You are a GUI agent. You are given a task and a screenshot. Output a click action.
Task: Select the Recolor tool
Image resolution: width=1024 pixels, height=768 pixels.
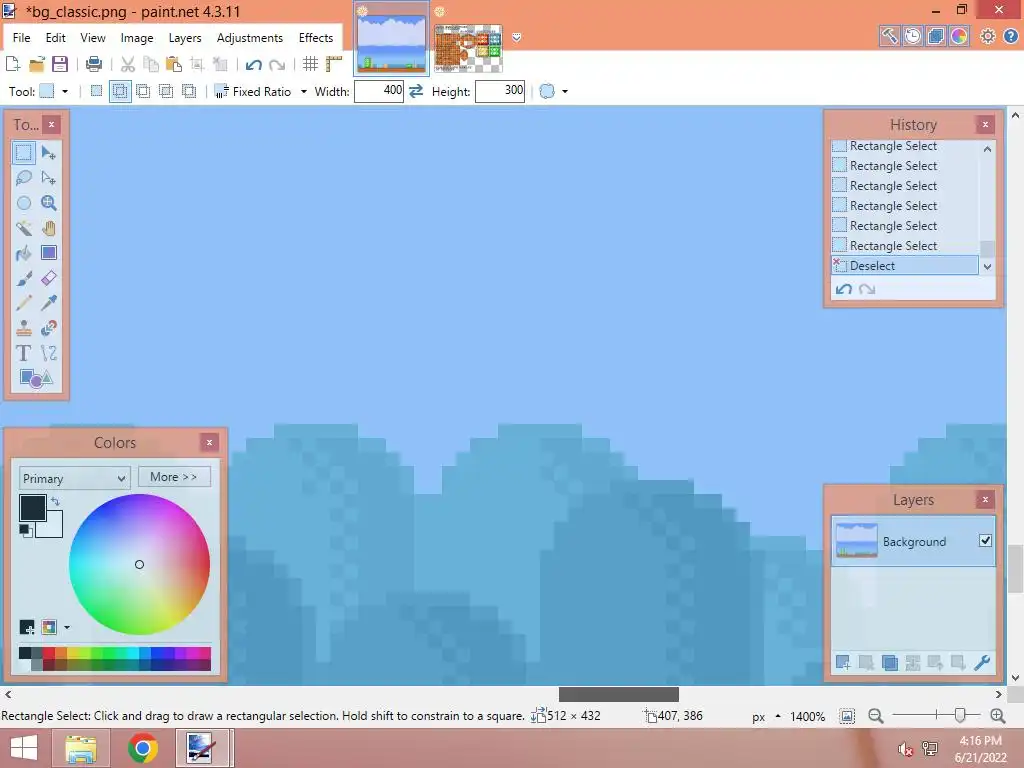point(48,328)
